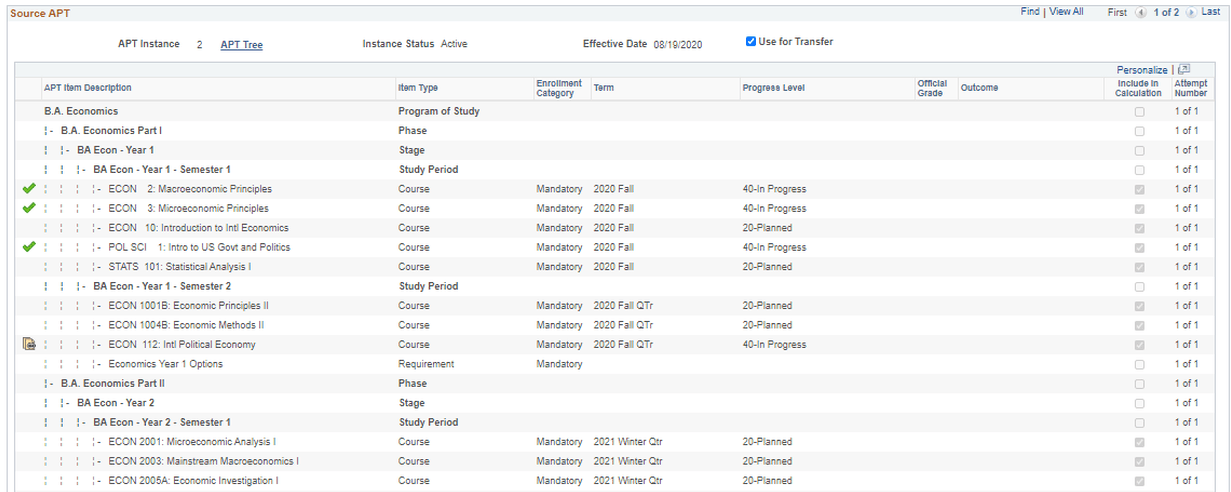This screenshot has width=1231, height=492.
Task: Toggle Include in Calculation for Economics Year 1 Options
Action: pyautogui.click(x=1139, y=364)
